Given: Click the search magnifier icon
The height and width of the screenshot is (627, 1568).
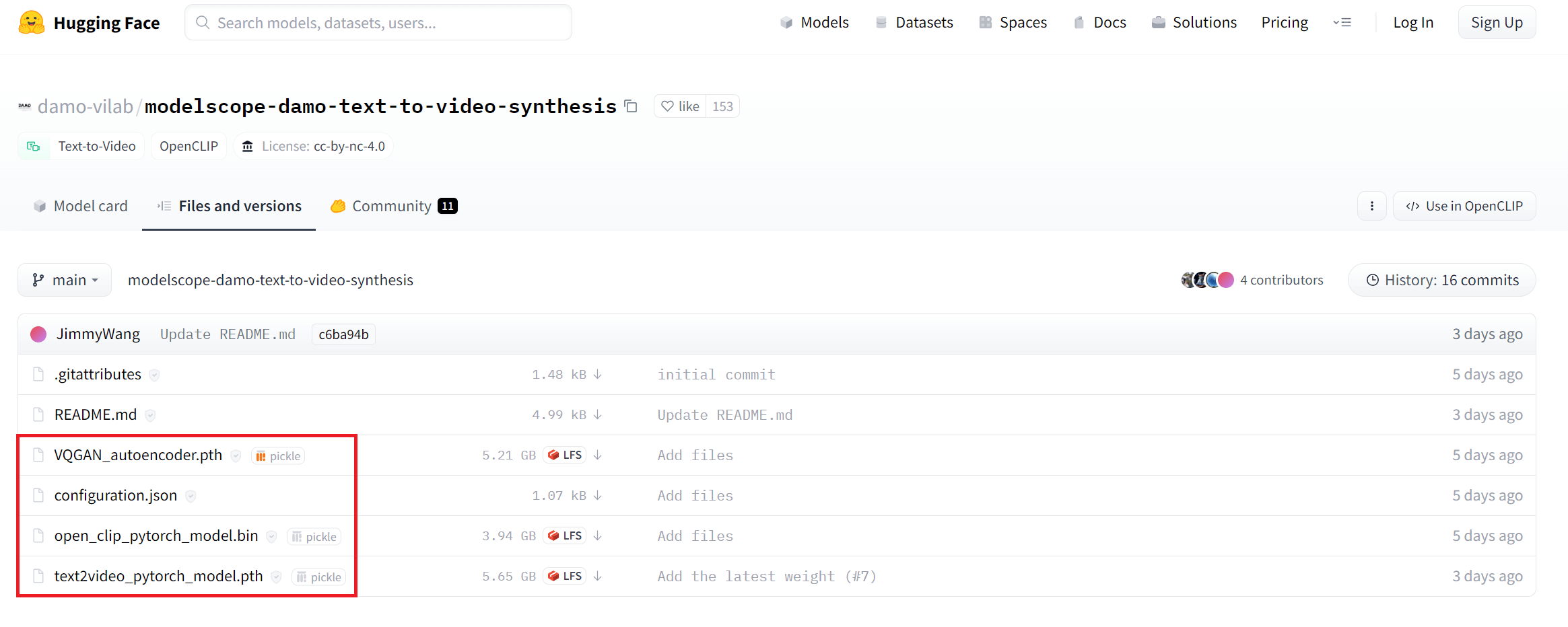Looking at the screenshot, I should (202, 22).
